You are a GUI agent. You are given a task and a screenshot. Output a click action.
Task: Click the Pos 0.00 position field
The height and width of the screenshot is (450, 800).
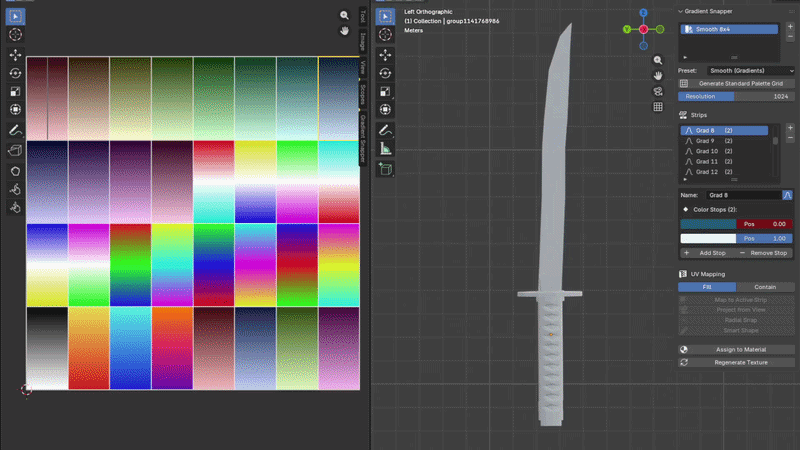tap(764, 224)
